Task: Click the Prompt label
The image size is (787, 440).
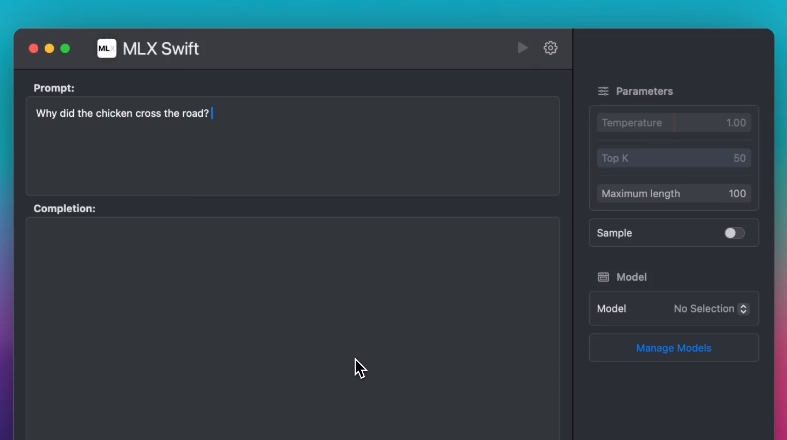Action: pos(54,88)
